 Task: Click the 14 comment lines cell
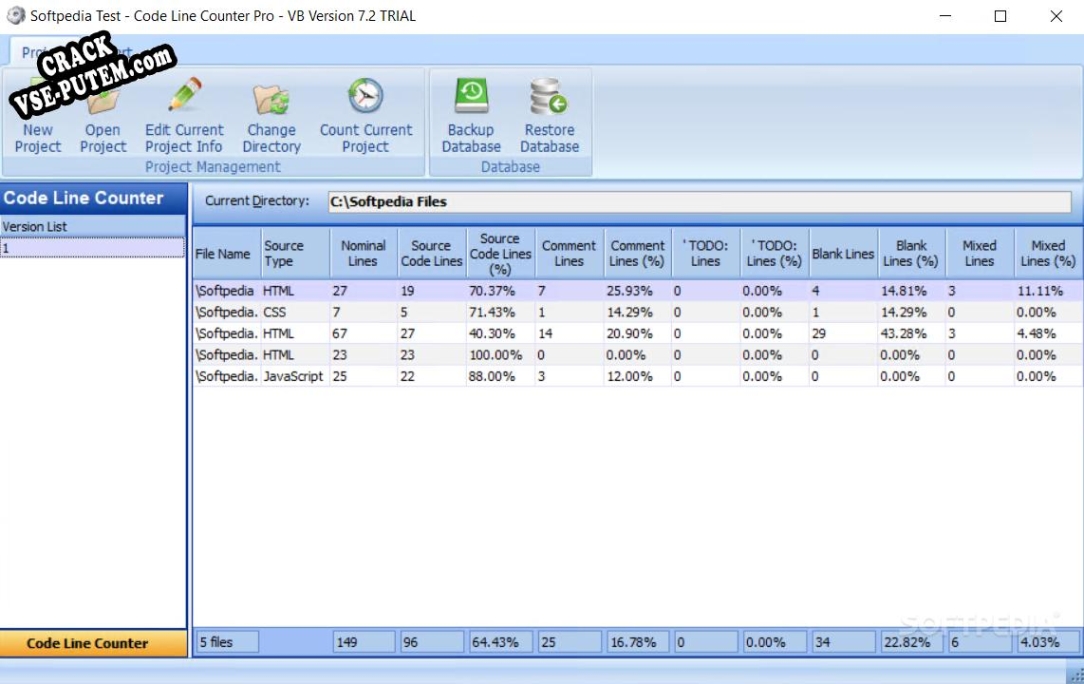pyautogui.click(x=569, y=333)
